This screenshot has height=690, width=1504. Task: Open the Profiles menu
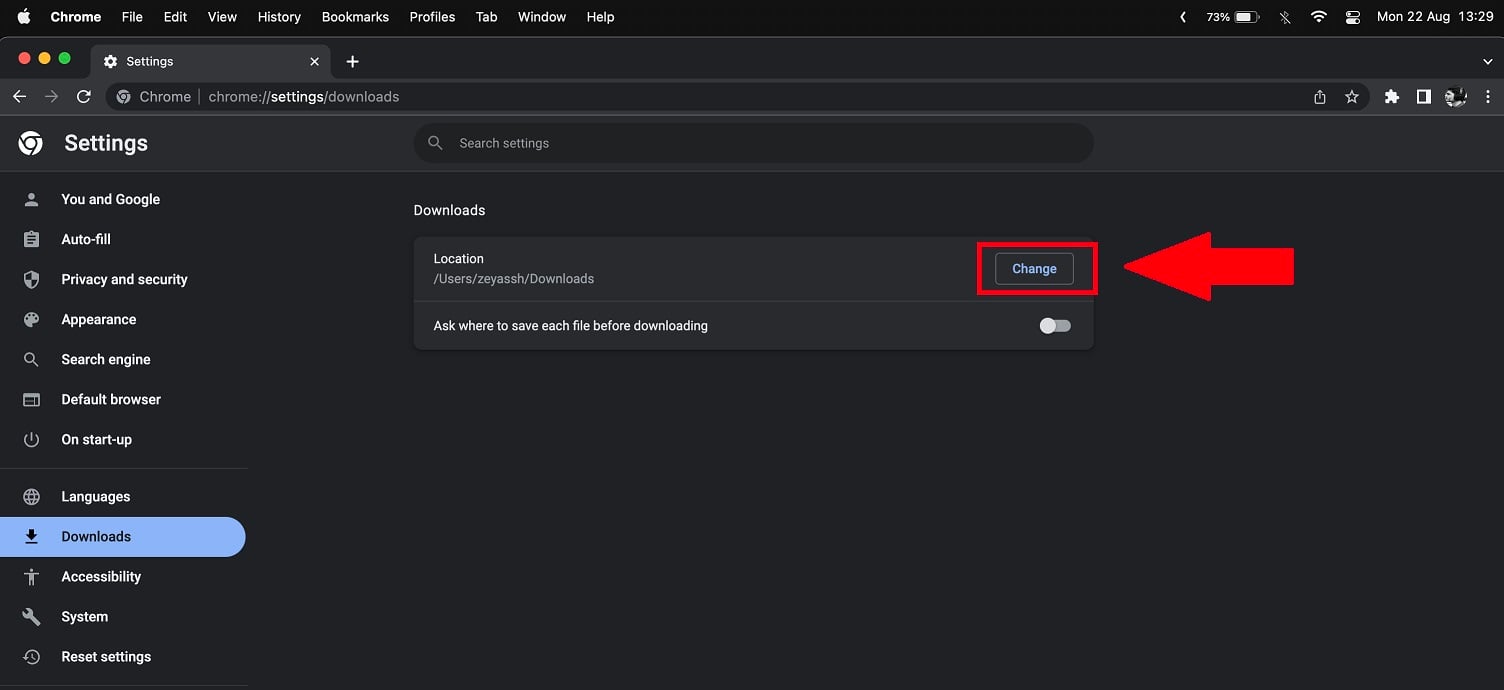click(x=432, y=17)
